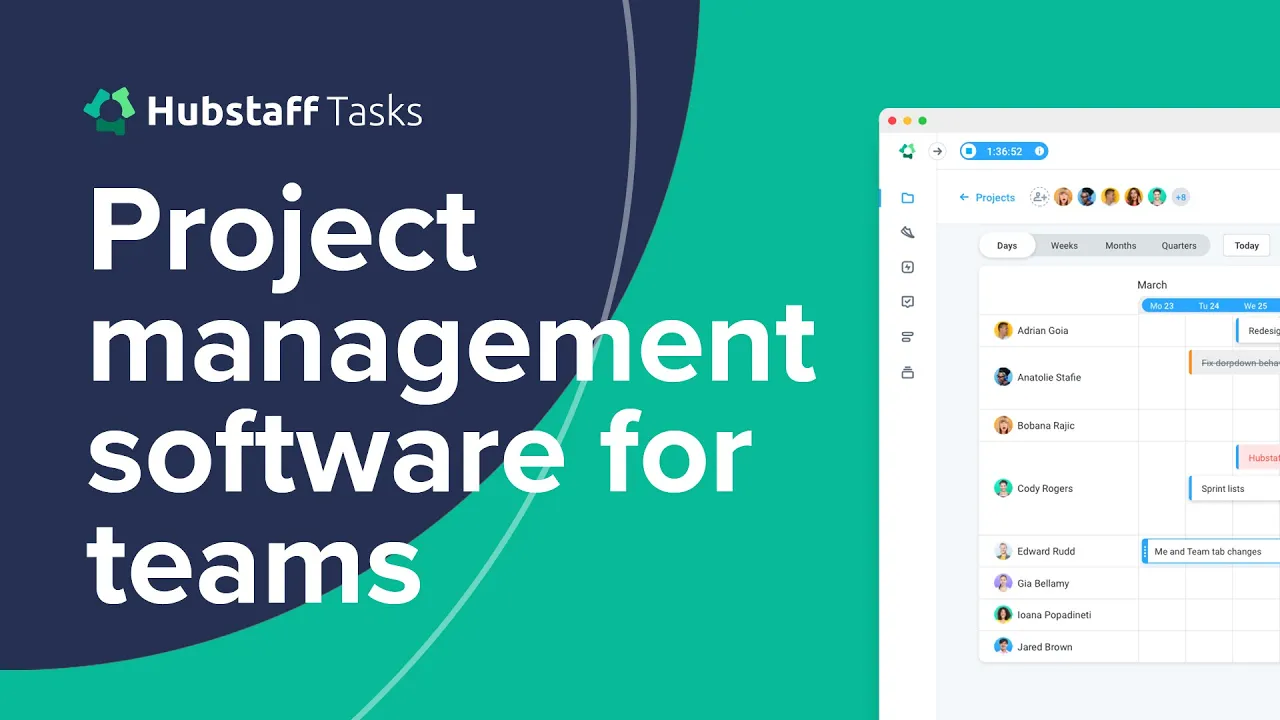This screenshot has height=720, width=1280.
Task: Click the 1:36:52 timer display
Action: tap(1004, 151)
